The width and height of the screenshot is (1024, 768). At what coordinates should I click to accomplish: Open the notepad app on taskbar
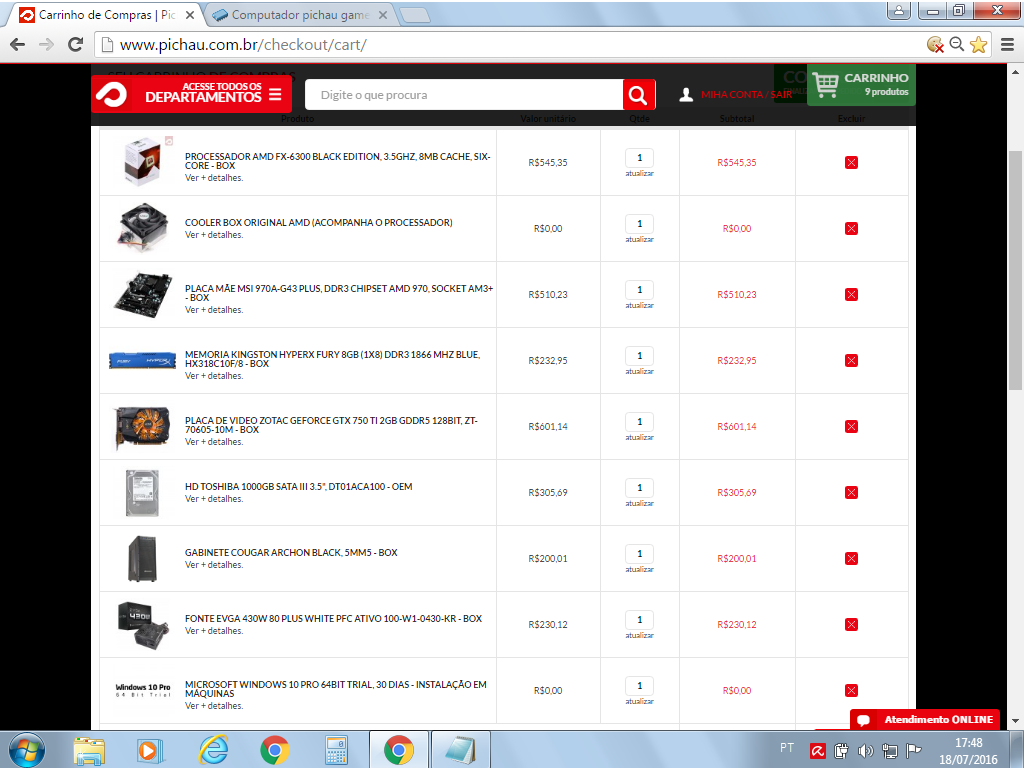(460, 750)
